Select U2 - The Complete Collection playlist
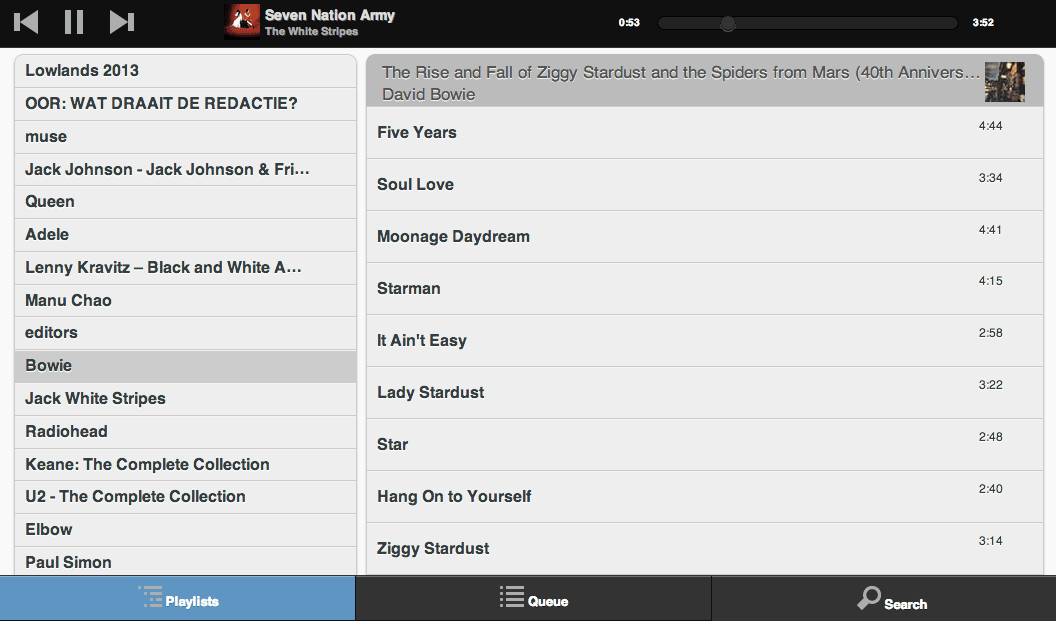 tap(185, 497)
